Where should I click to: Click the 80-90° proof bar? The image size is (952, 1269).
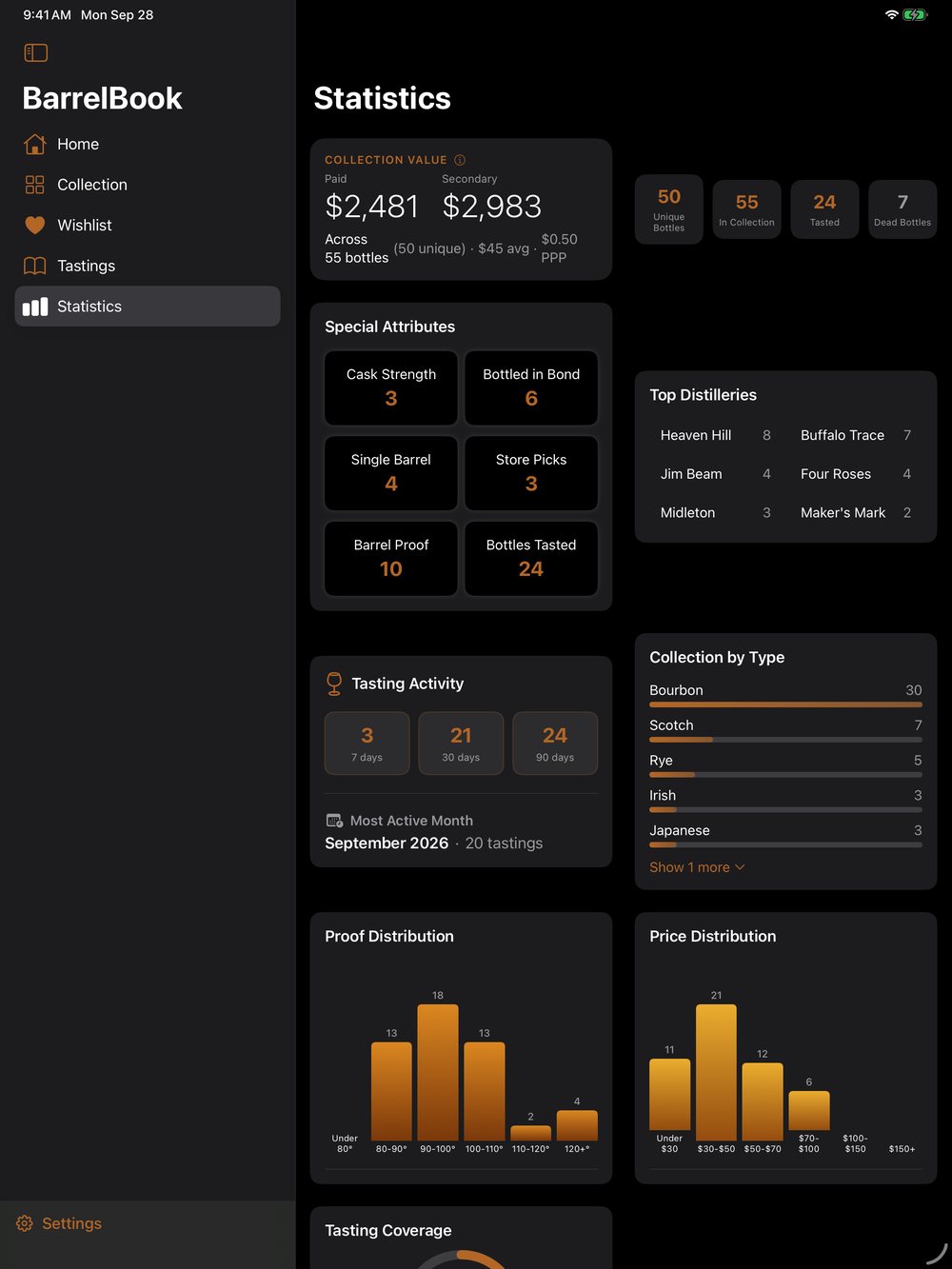(391, 1091)
